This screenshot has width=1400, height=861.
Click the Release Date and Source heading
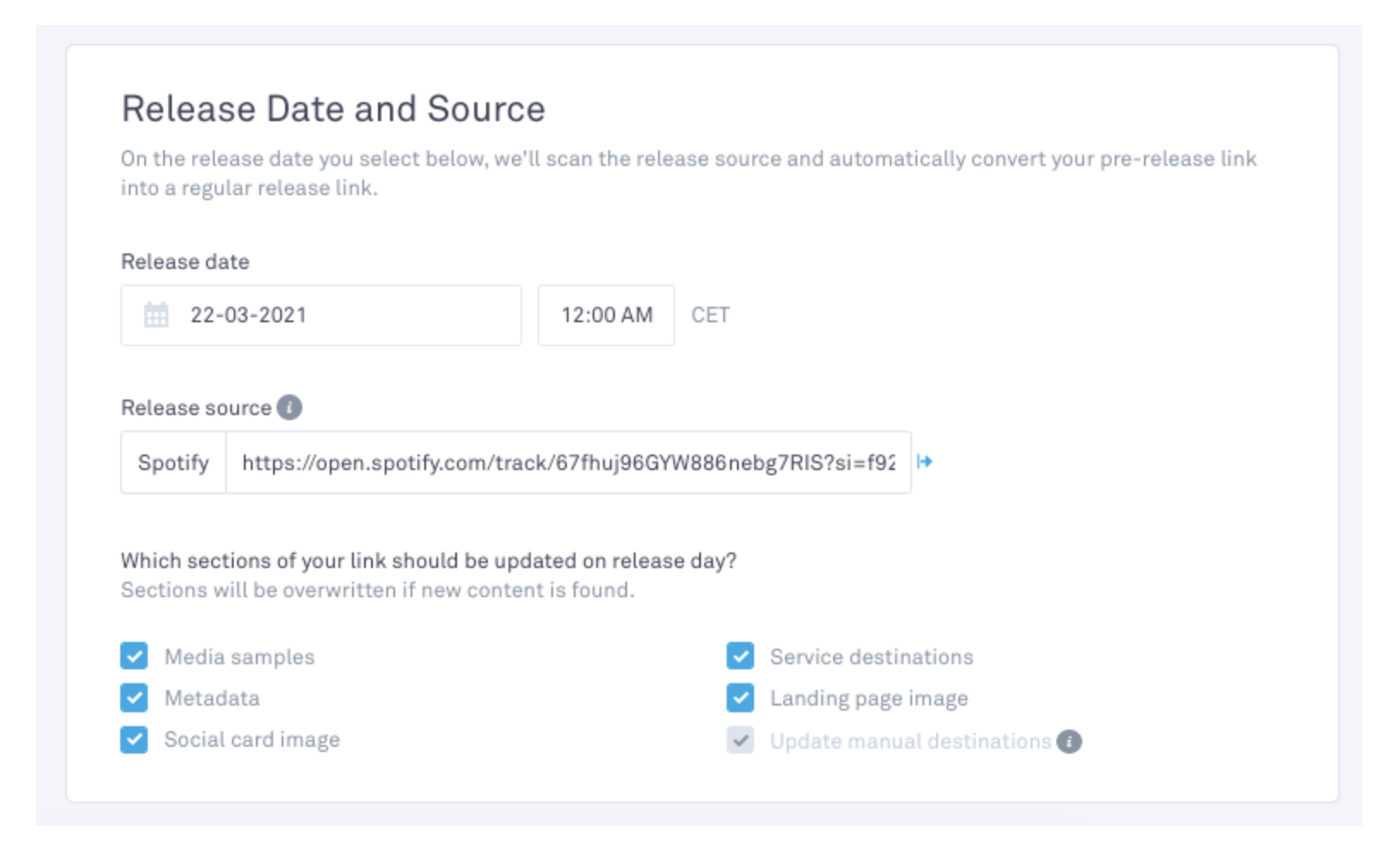[x=333, y=109]
